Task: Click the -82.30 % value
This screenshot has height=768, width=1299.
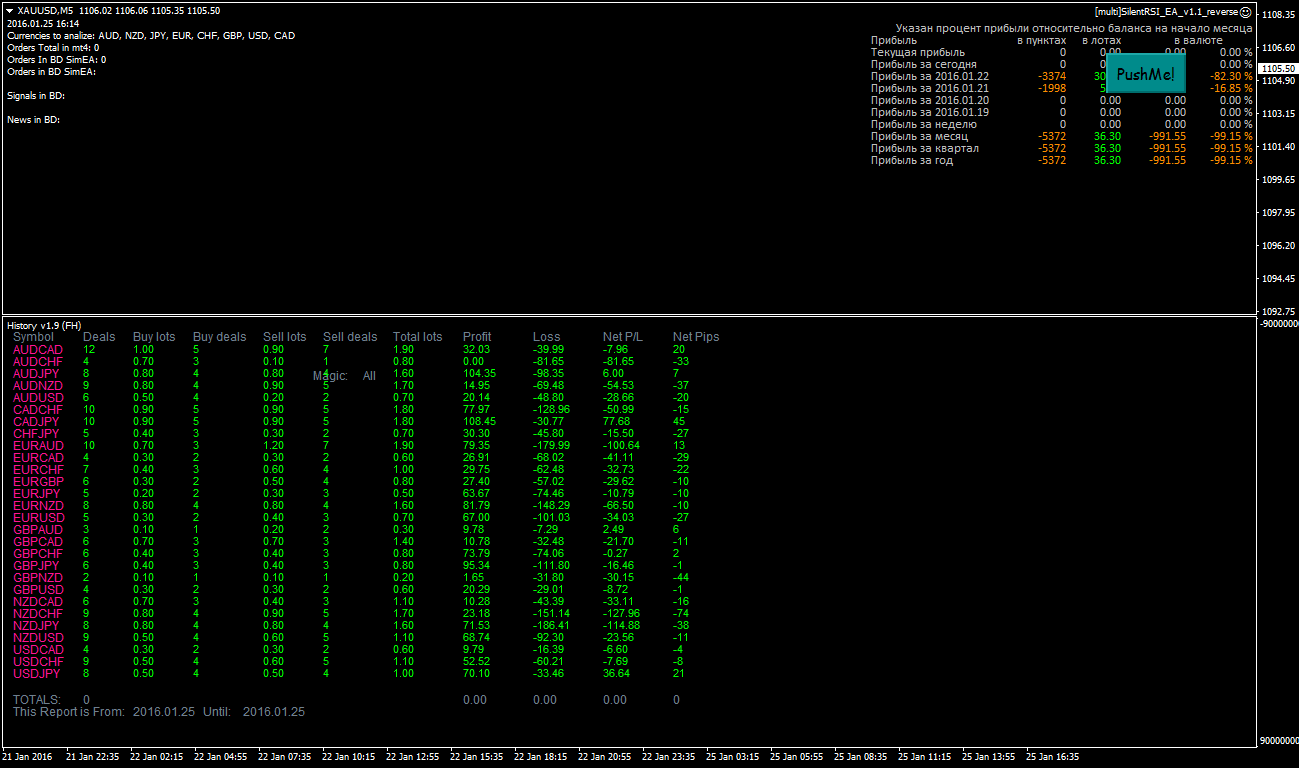Action: 1231,76
